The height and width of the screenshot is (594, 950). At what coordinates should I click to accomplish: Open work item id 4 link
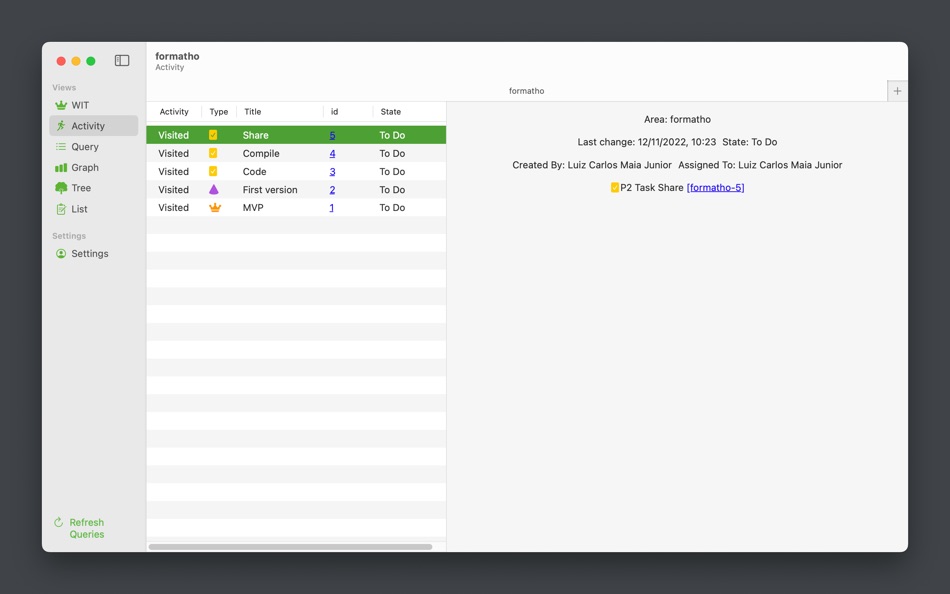[332, 153]
